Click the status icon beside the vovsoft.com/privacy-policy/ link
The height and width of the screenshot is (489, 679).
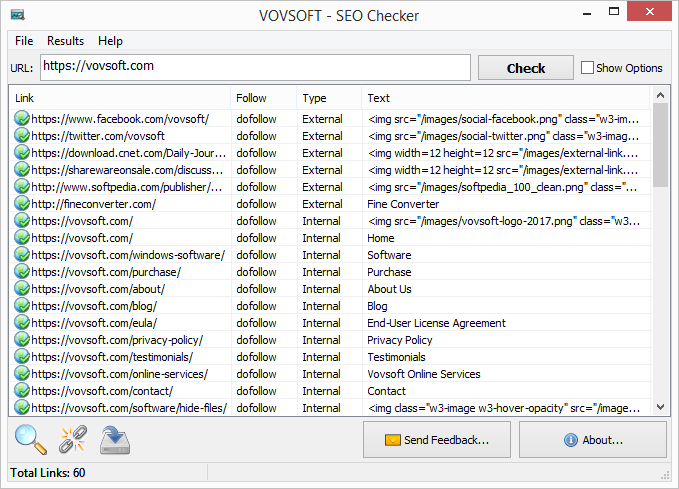coord(22,339)
